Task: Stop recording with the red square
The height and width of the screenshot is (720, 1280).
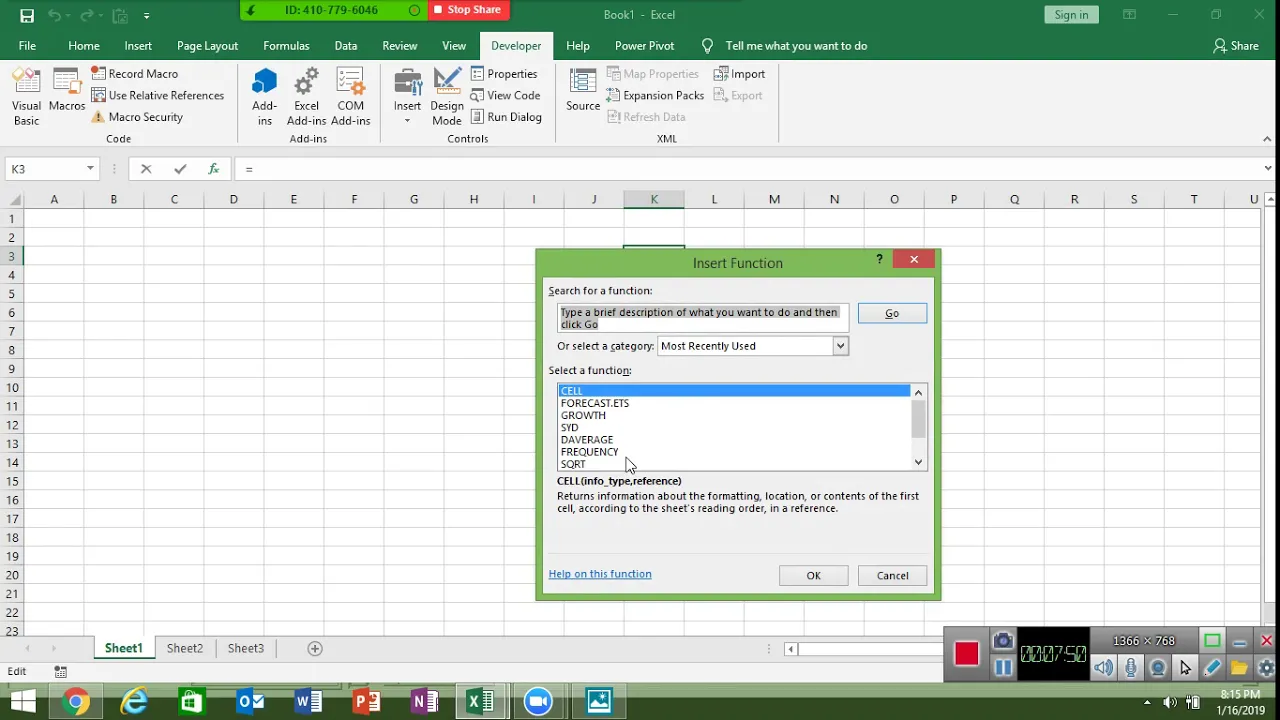Action: (x=966, y=654)
